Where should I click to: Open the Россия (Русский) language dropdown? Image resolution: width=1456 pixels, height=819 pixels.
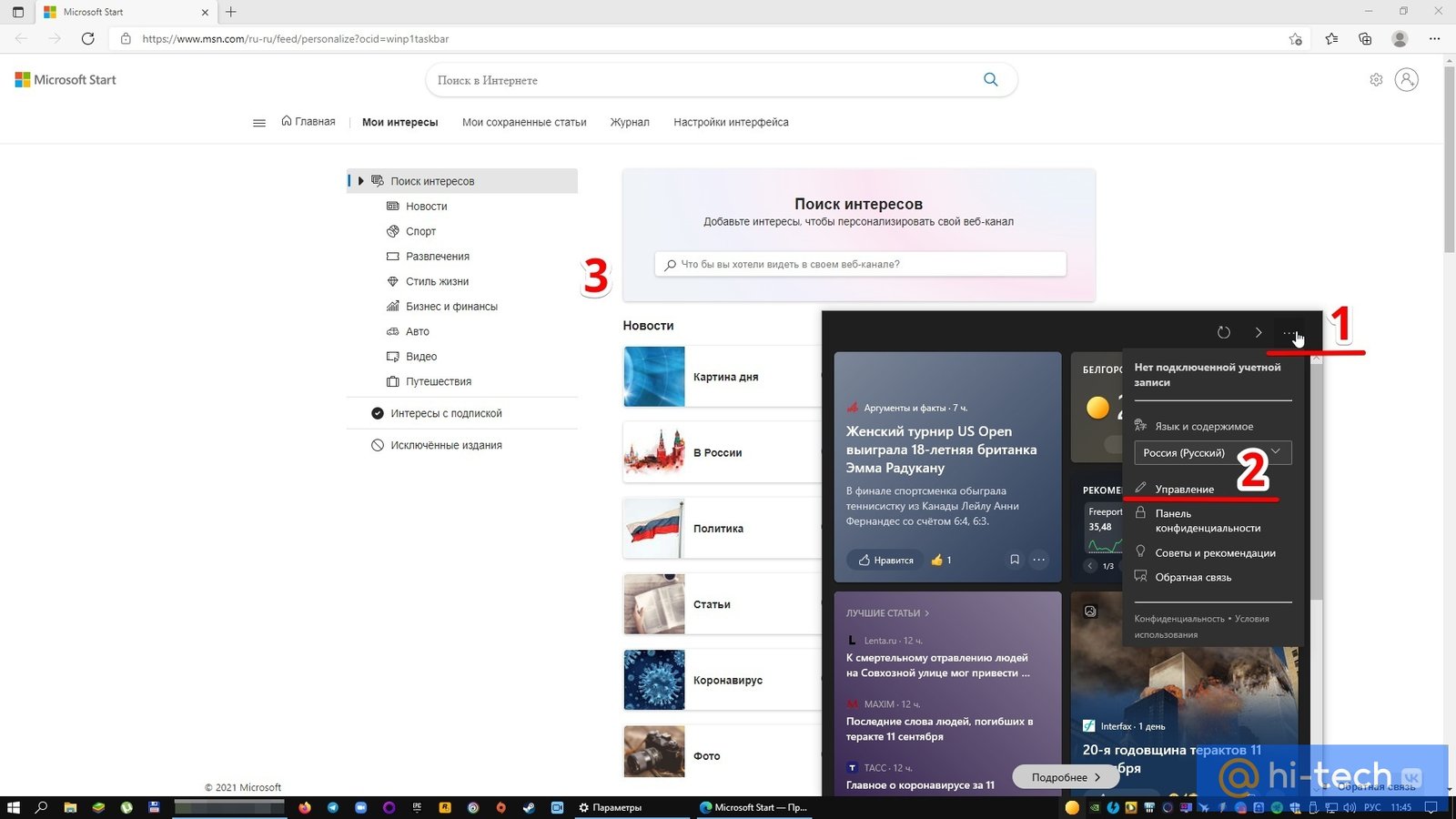1212,452
